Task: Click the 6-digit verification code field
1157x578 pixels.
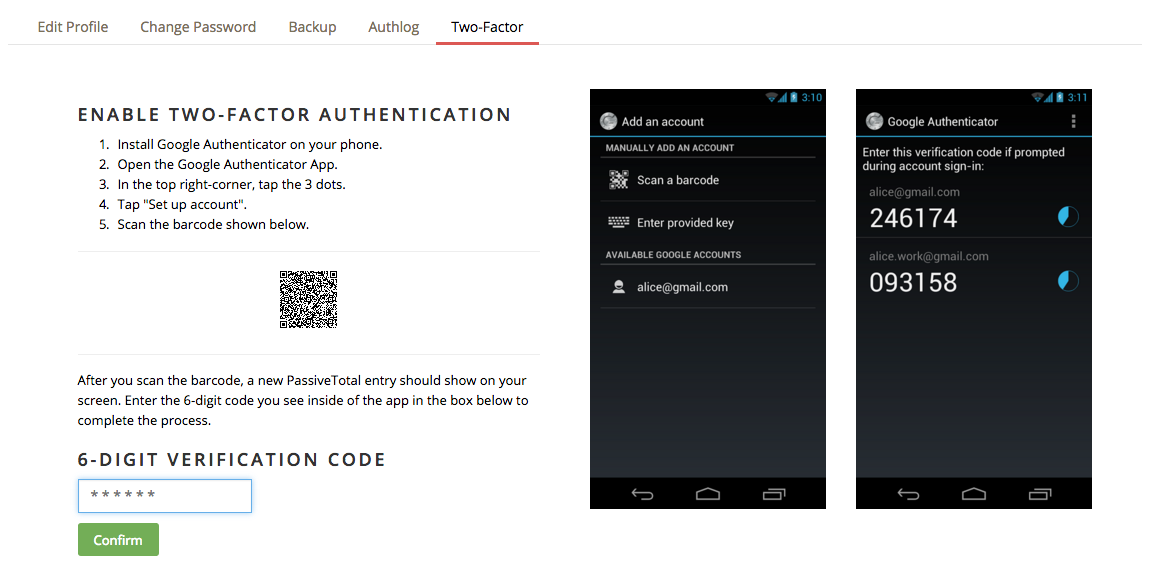Action: tap(165, 496)
